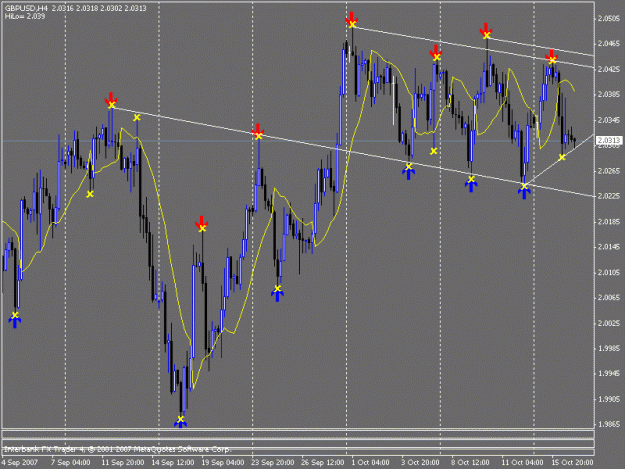Click the 2.0225 price axis label

[x=609, y=196]
